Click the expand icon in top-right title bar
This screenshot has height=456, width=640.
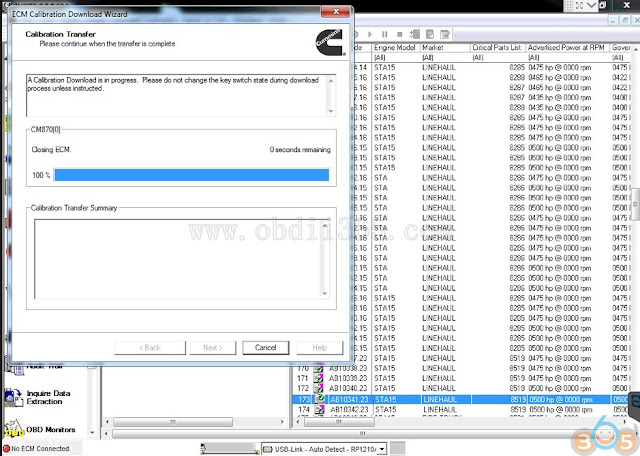coord(579,5)
